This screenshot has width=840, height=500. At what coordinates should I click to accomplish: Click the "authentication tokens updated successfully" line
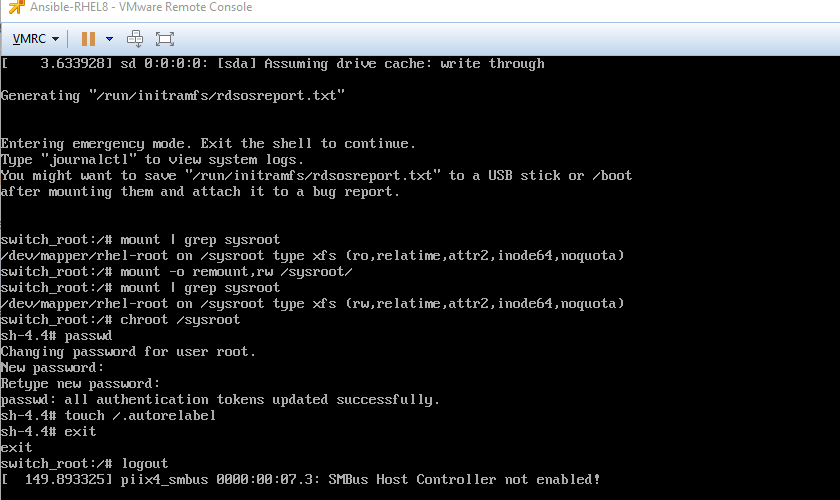click(220, 399)
